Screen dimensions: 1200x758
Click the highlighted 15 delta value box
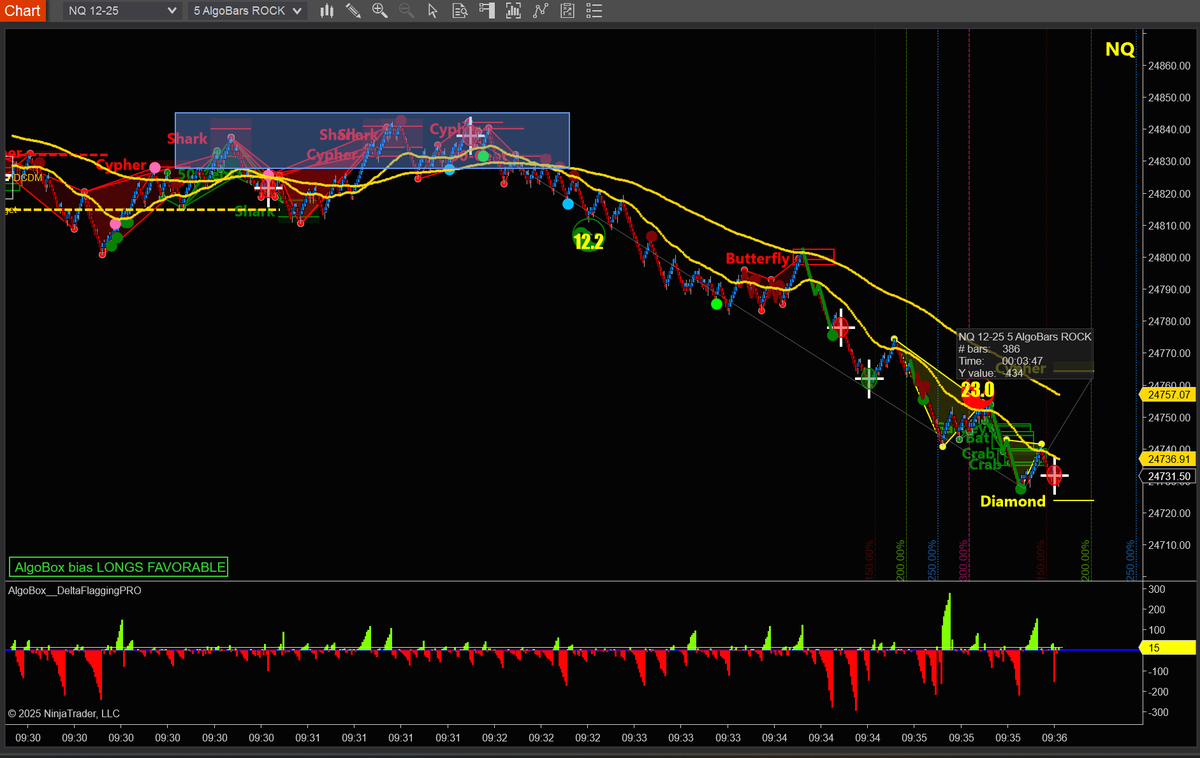[x=1166, y=648]
